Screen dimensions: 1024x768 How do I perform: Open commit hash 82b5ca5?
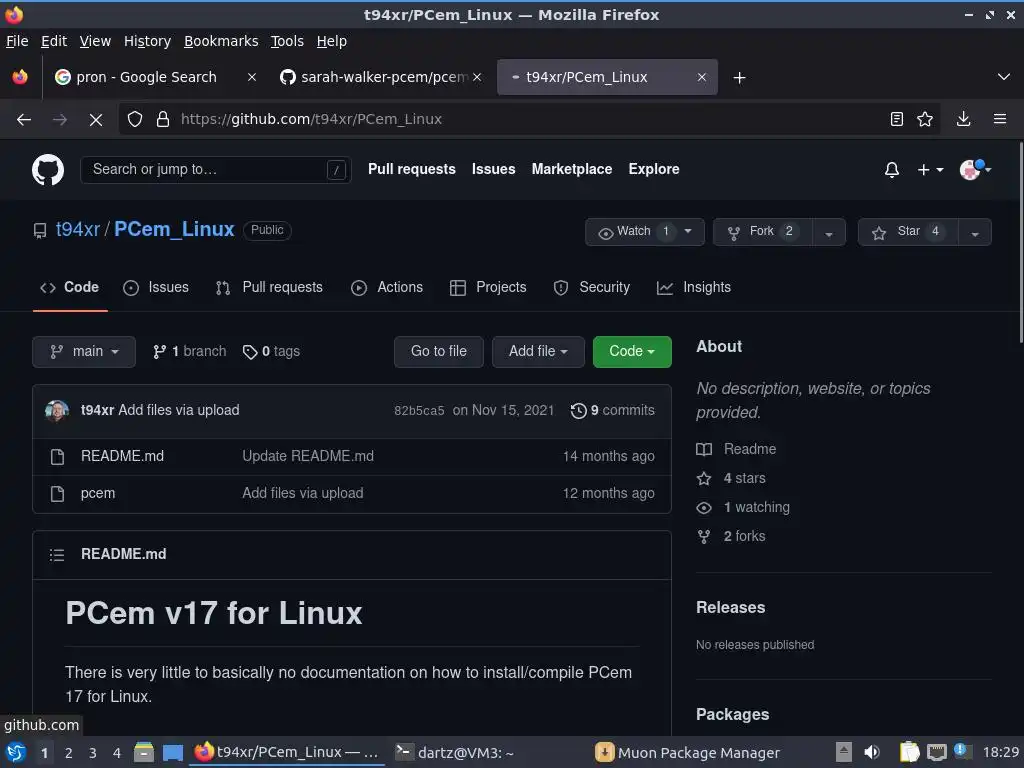point(419,411)
